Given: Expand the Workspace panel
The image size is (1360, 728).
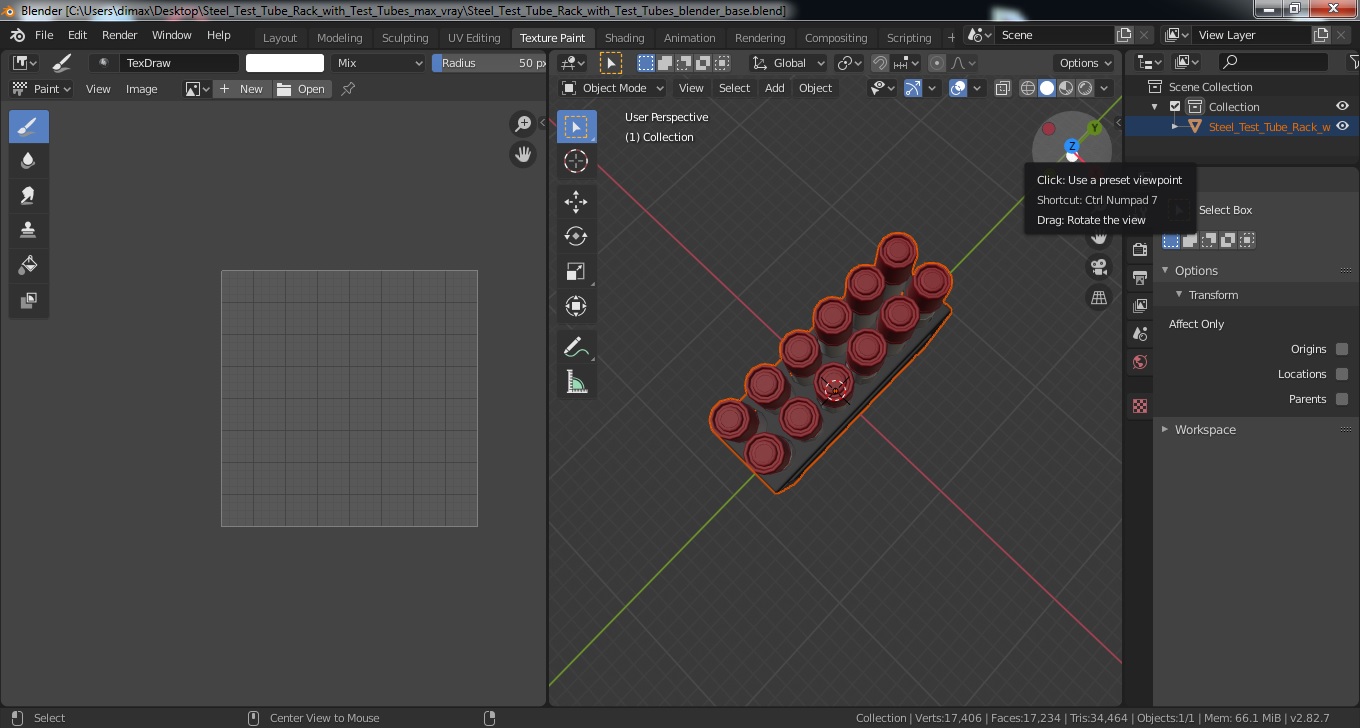Looking at the screenshot, I should pyautogui.click(x=1205, y=429).
